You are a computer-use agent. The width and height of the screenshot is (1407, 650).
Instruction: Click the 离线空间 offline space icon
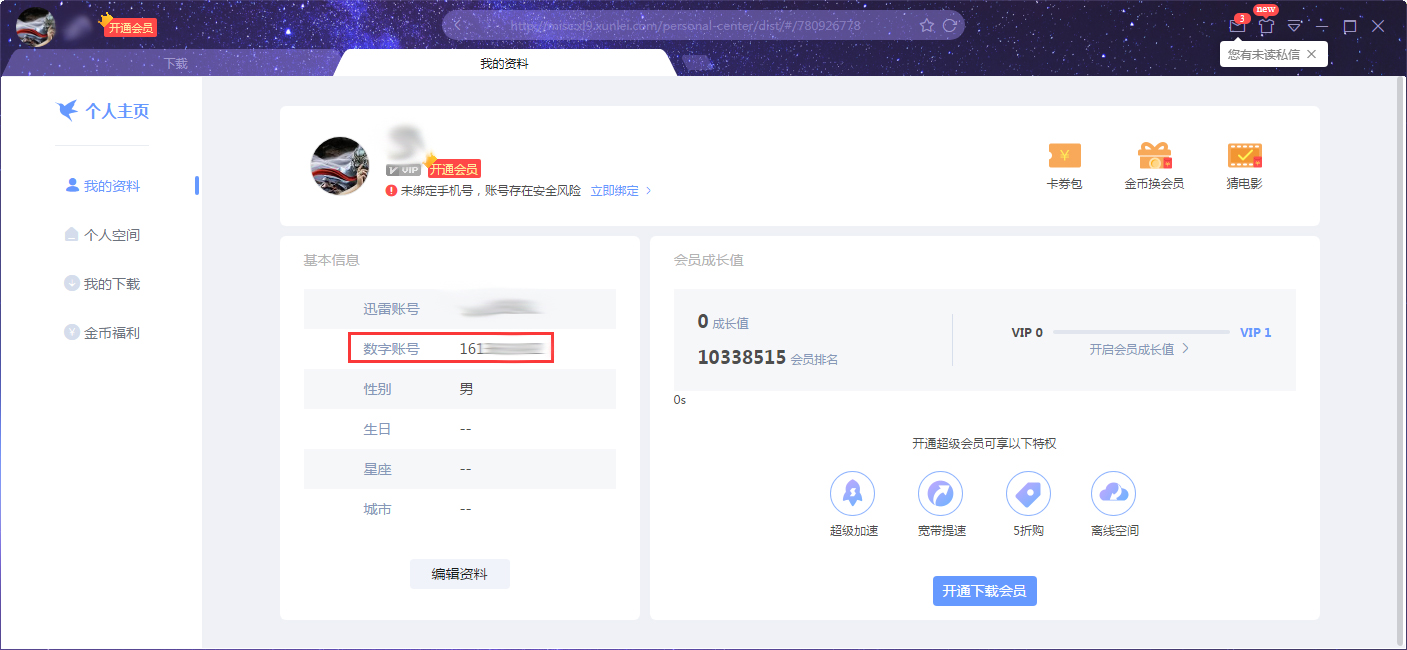[1113, 492]
